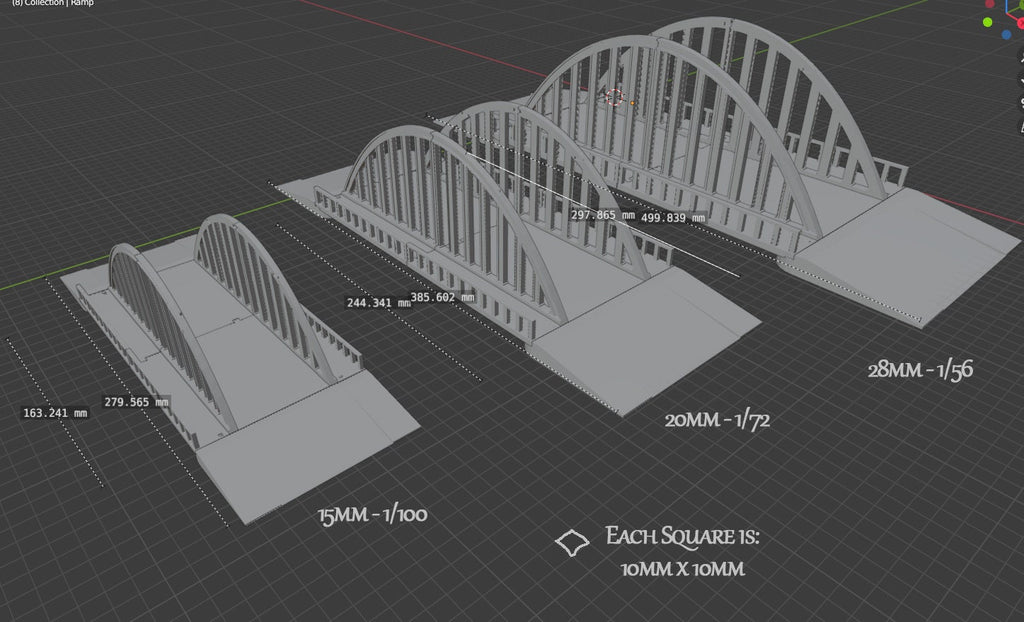The width and height of the screenshot is (1024, 622).
Task: Click the 385.602 mm measurement readout
Action: 442,297
